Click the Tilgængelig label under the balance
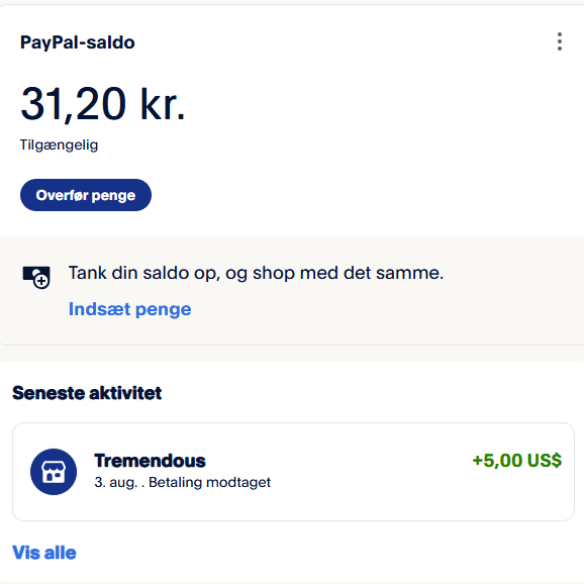584x584 pixels. pyautogui.click(x=59, y=145)
